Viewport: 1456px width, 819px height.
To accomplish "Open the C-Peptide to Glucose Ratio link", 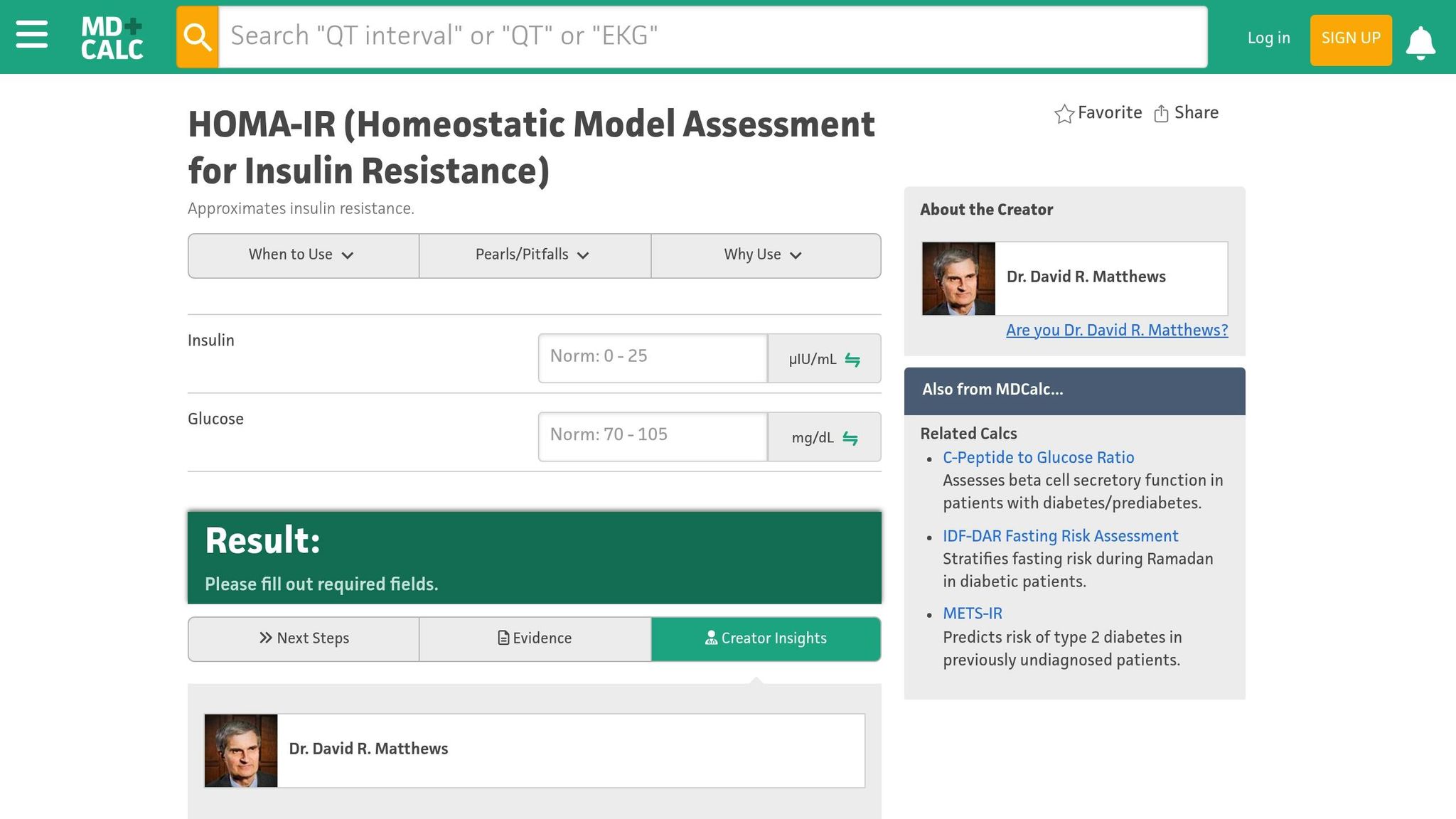I will [x=1038, y=458].
